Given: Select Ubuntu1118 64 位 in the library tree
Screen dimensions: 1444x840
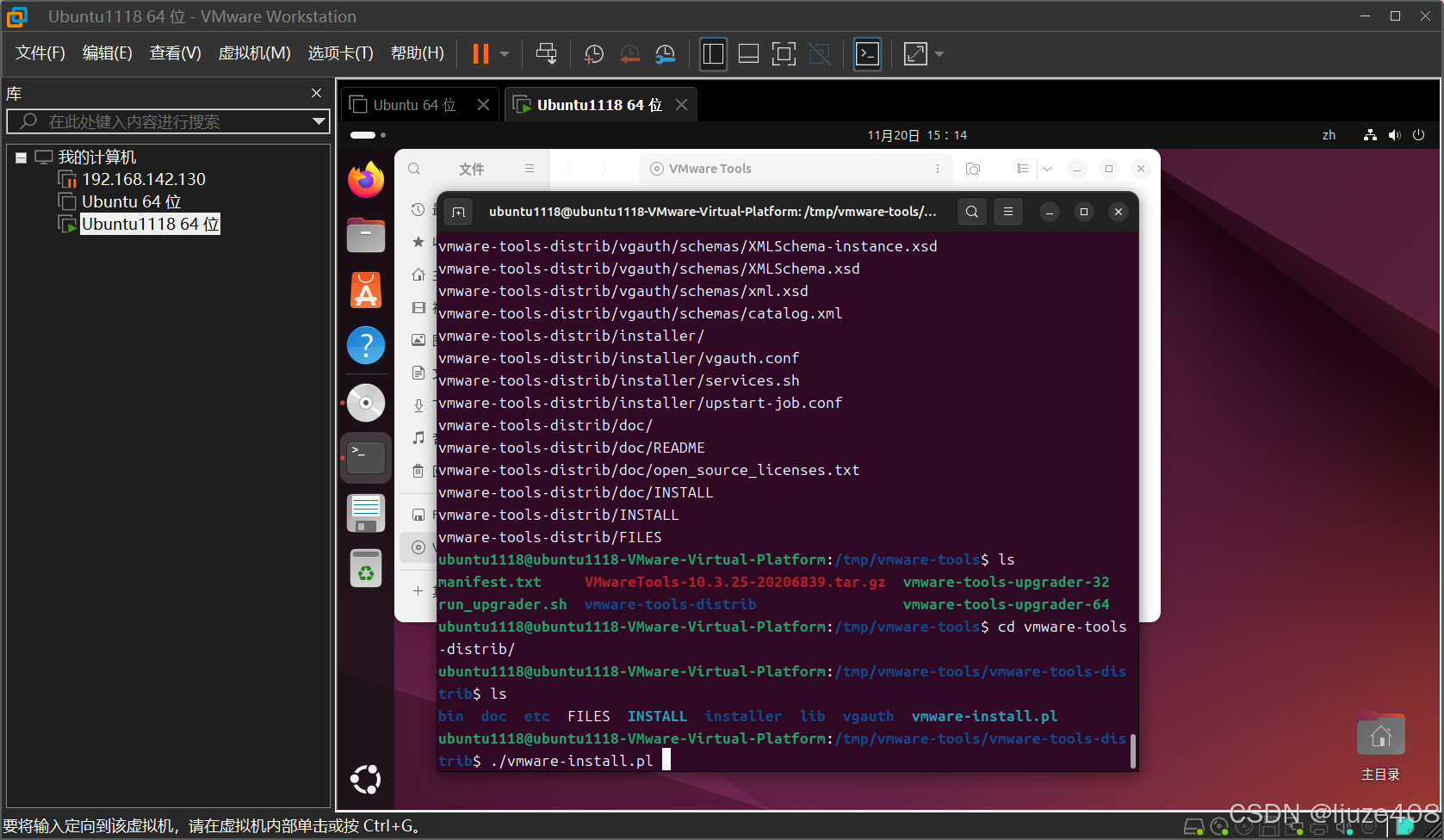Looking at the screenshot, I should point(150,224).
